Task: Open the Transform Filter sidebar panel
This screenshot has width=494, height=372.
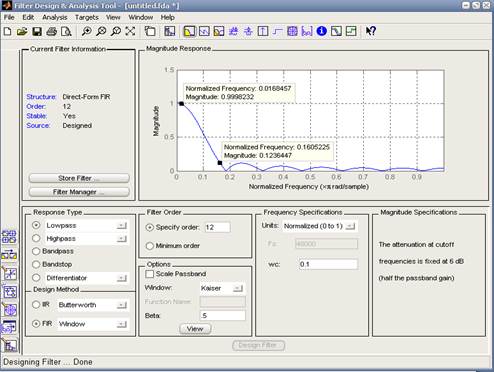Action: 9,255
